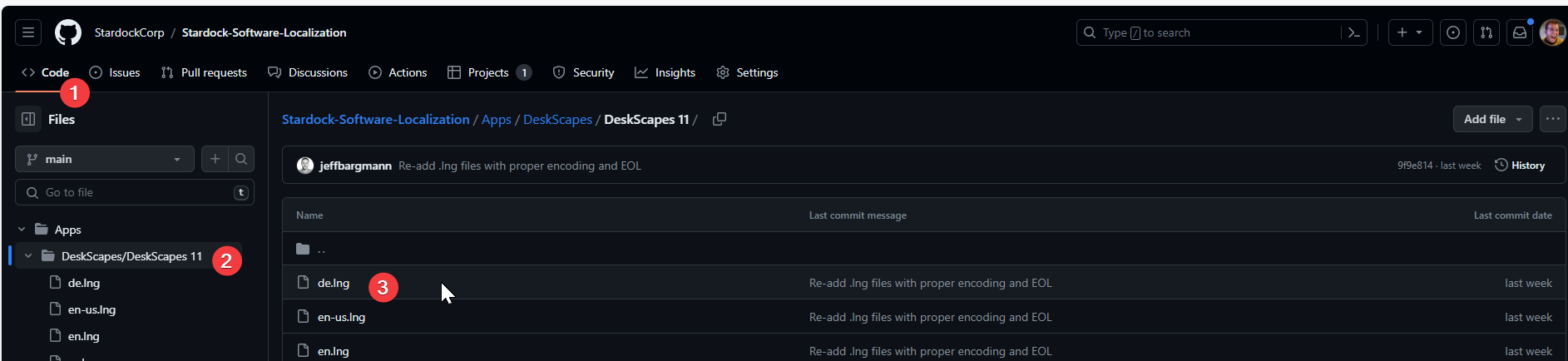
Task: Click the en-us.lng file icon in list
Action: coord(304,317)
